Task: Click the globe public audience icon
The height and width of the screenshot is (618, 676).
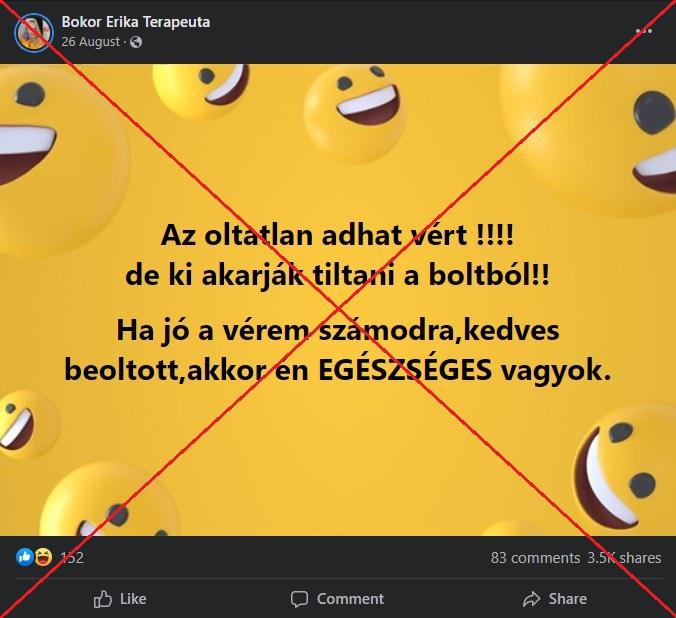Action: click(x=136, y=42)
